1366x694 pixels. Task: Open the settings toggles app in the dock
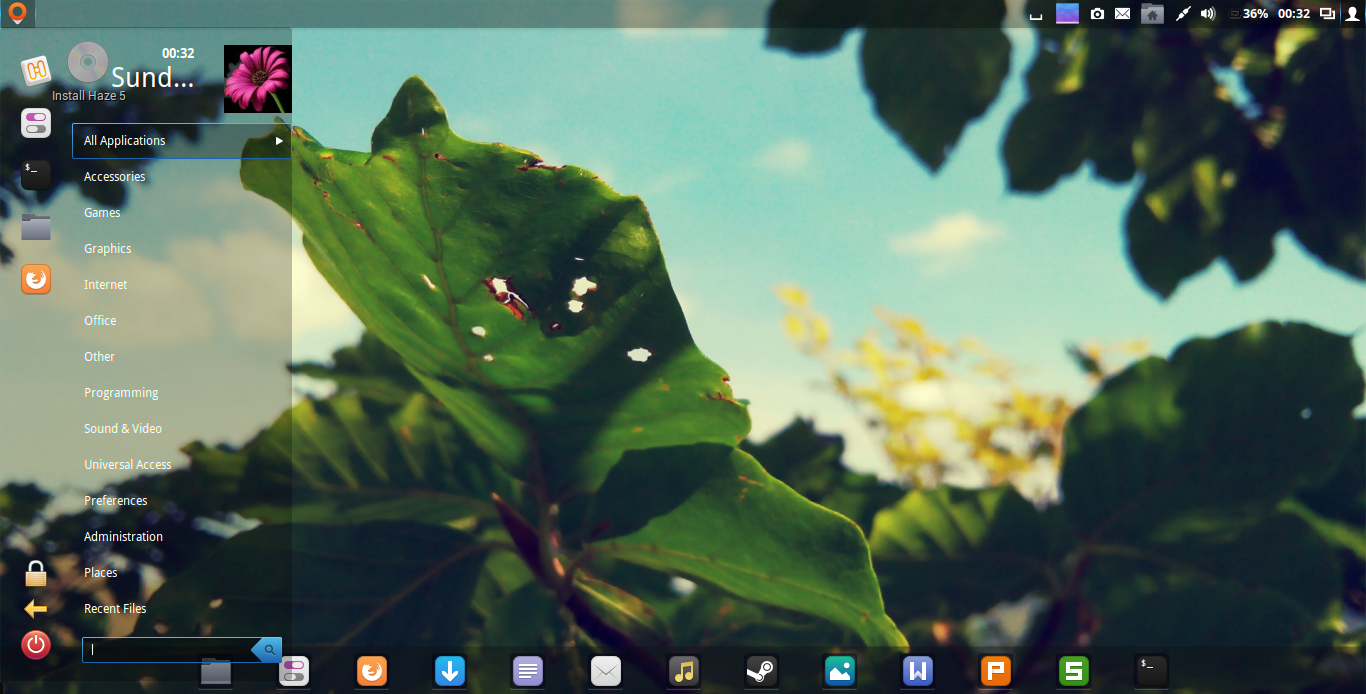click(294, 671)
